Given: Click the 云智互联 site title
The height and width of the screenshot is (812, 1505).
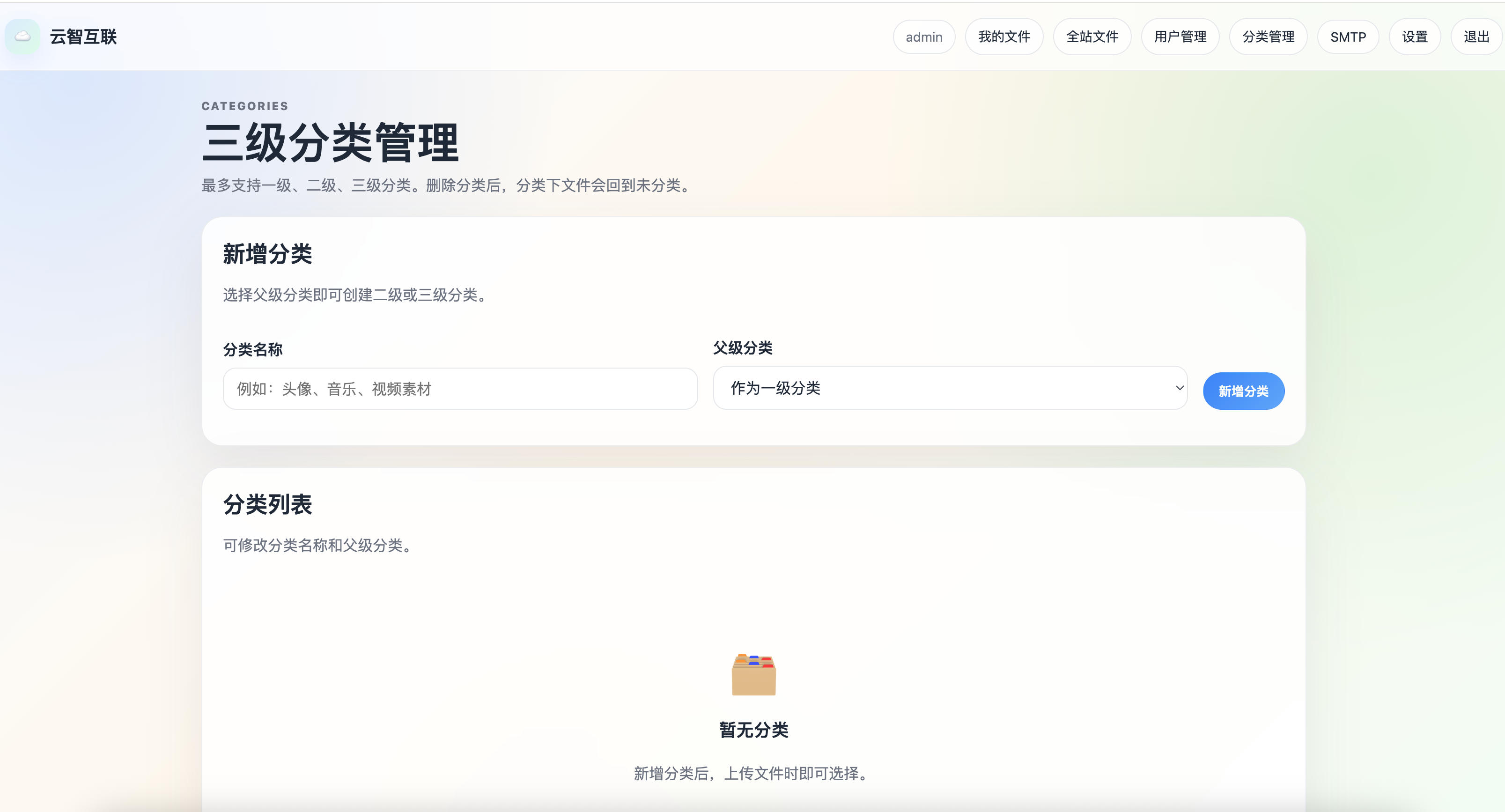Looking at the screenshot, I should (83, 37).
